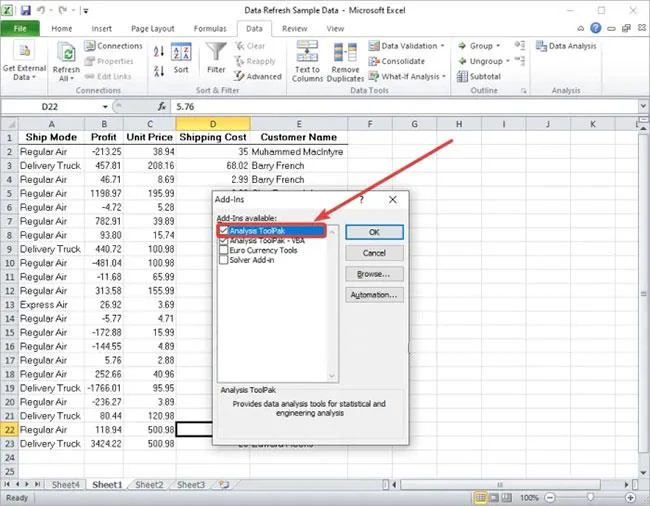650x506 pixels.
Task: Toggle the Analysis ToolPak checkbox
Action: (224, 230)
